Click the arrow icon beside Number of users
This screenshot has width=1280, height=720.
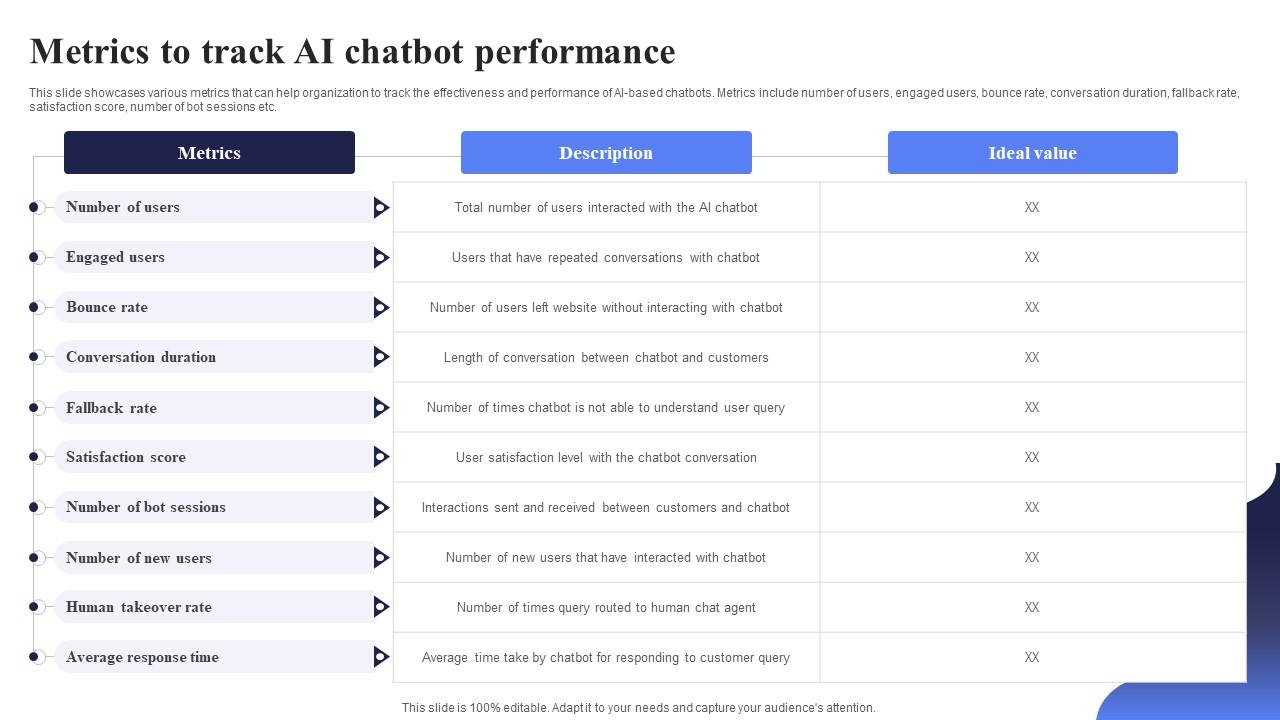[381, 207]
